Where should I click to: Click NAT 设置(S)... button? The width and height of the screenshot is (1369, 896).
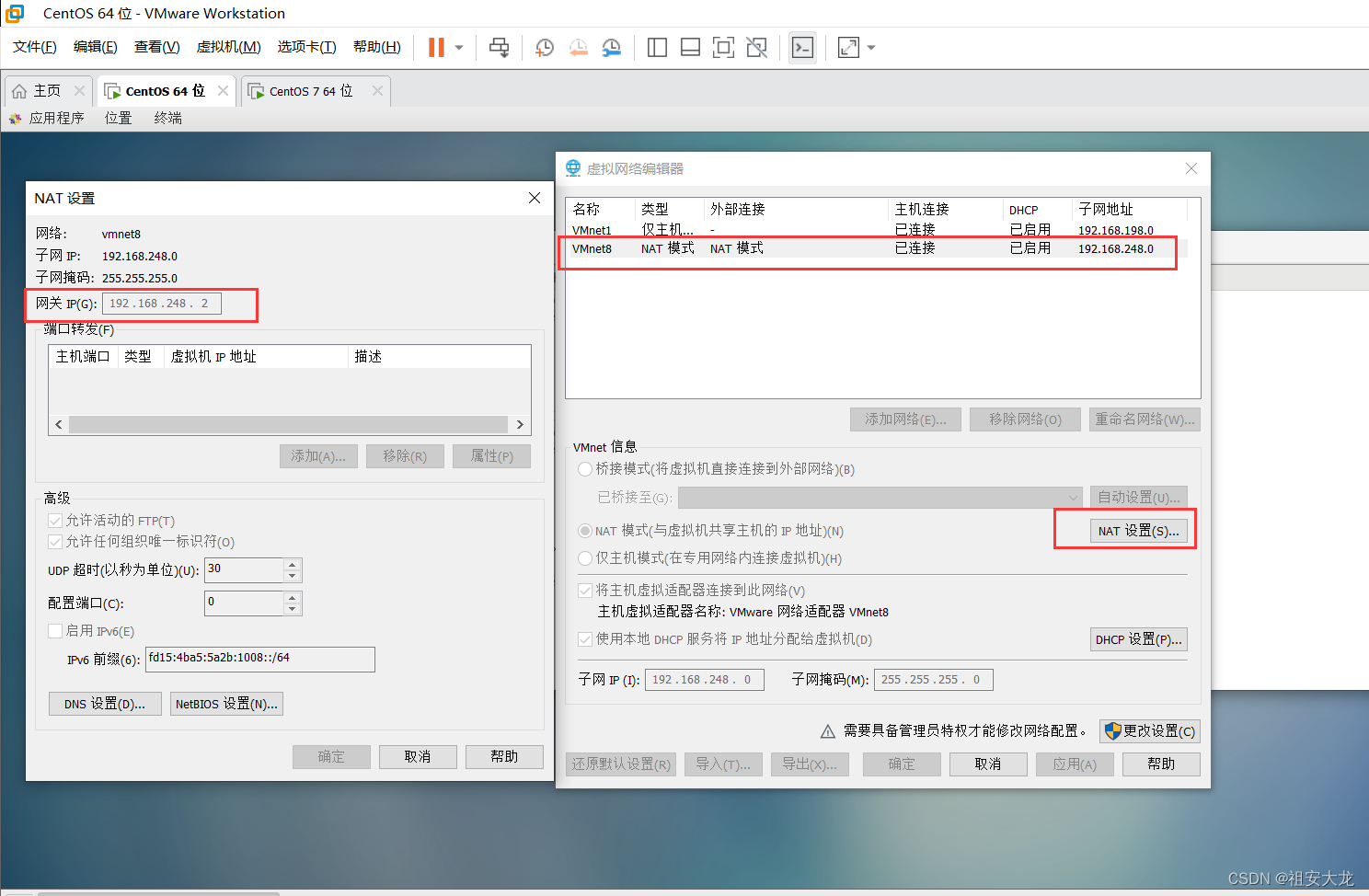click(x=1139, y=531)
